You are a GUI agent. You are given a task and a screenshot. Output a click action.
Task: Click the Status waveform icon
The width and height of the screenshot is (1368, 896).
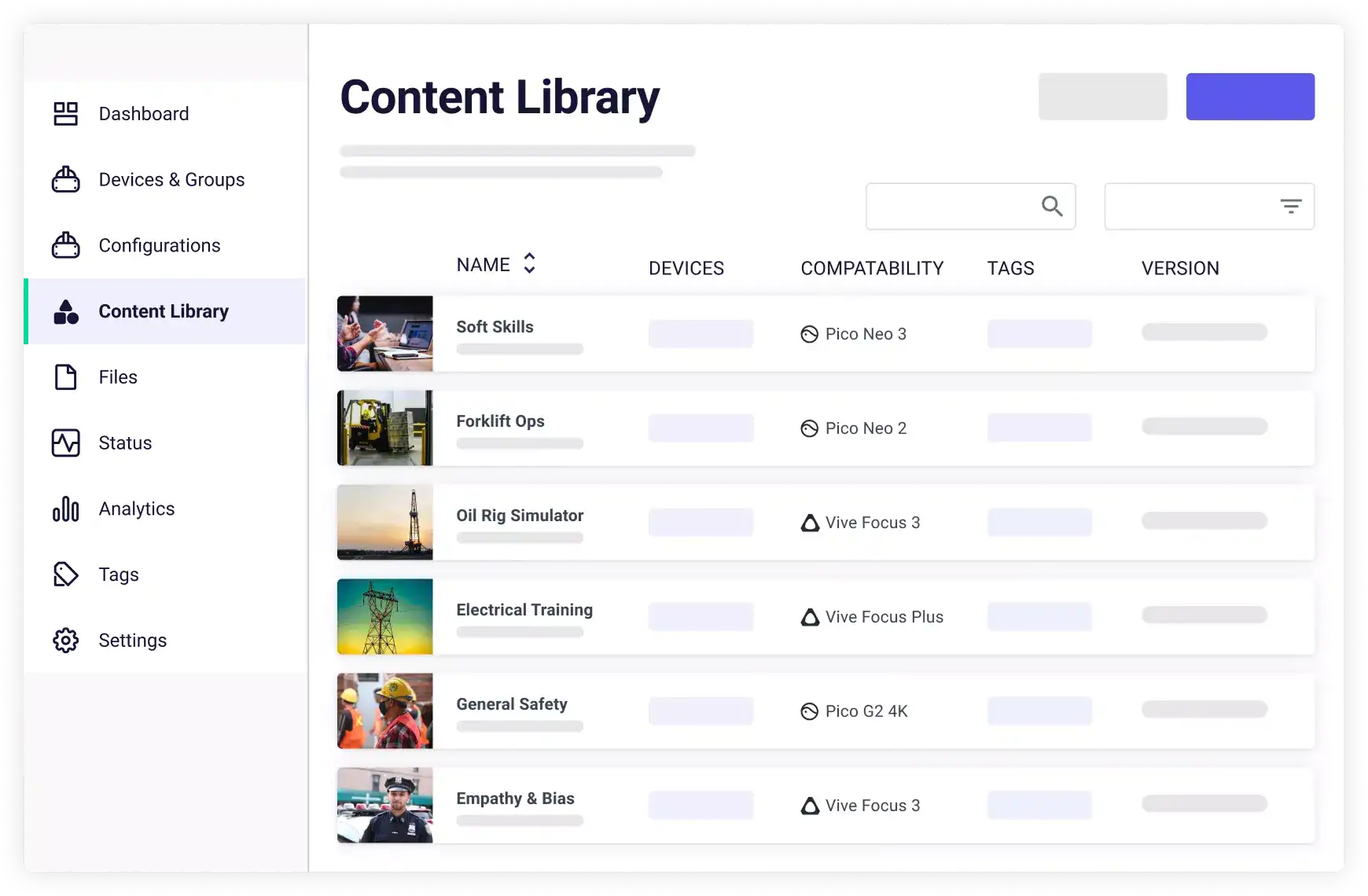coord(66,442)
